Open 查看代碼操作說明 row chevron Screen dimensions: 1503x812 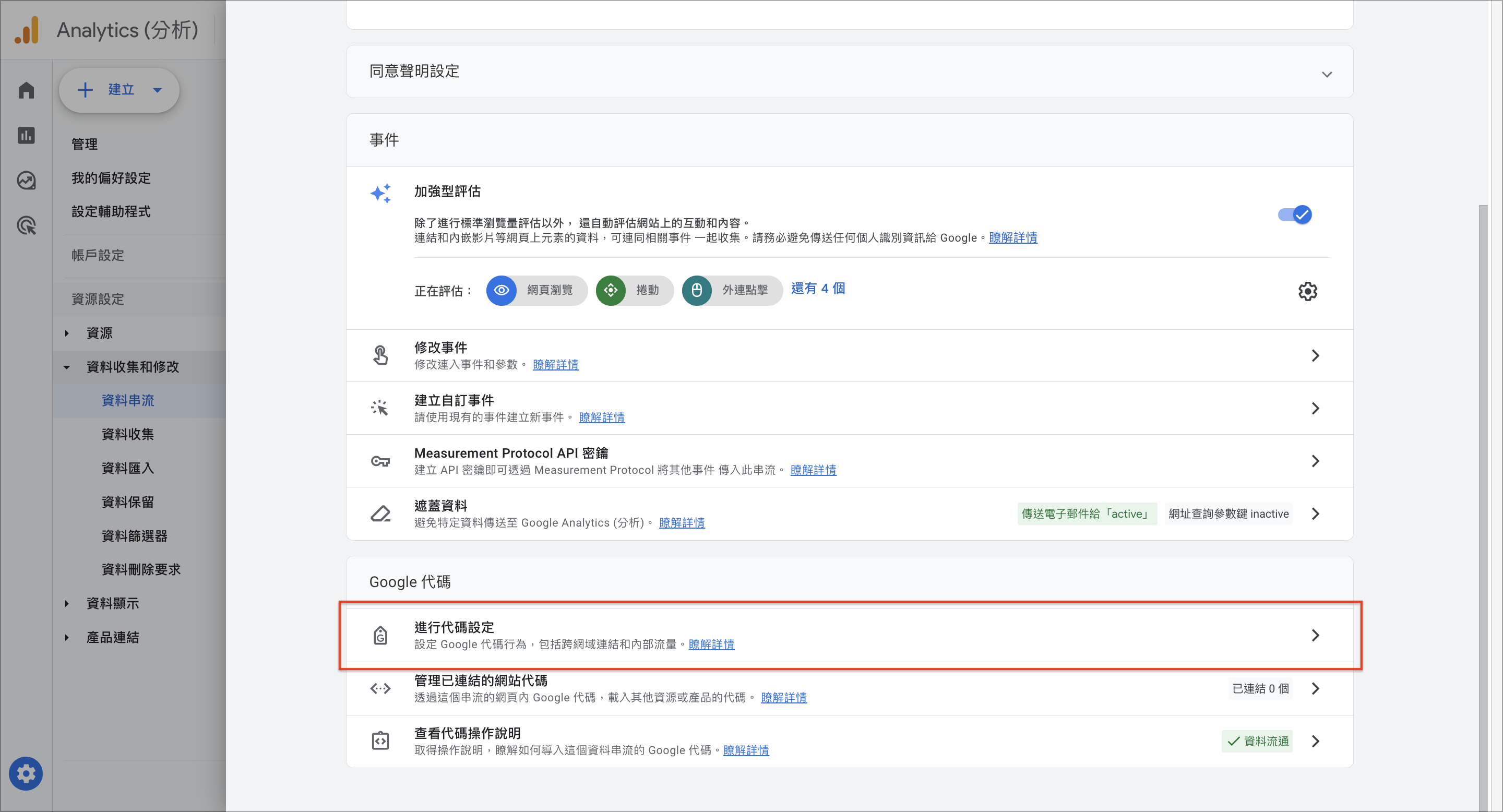coord(1315,741)
